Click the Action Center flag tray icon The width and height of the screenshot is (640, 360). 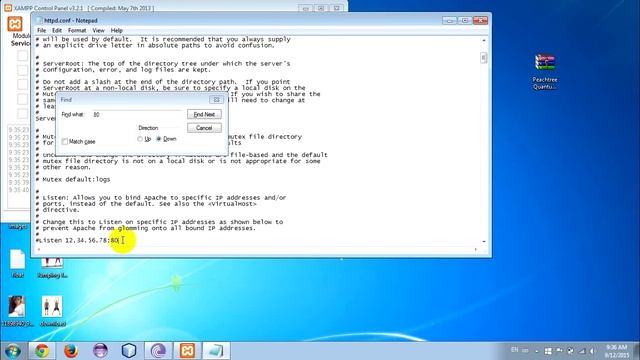click(x=560, y=351)
